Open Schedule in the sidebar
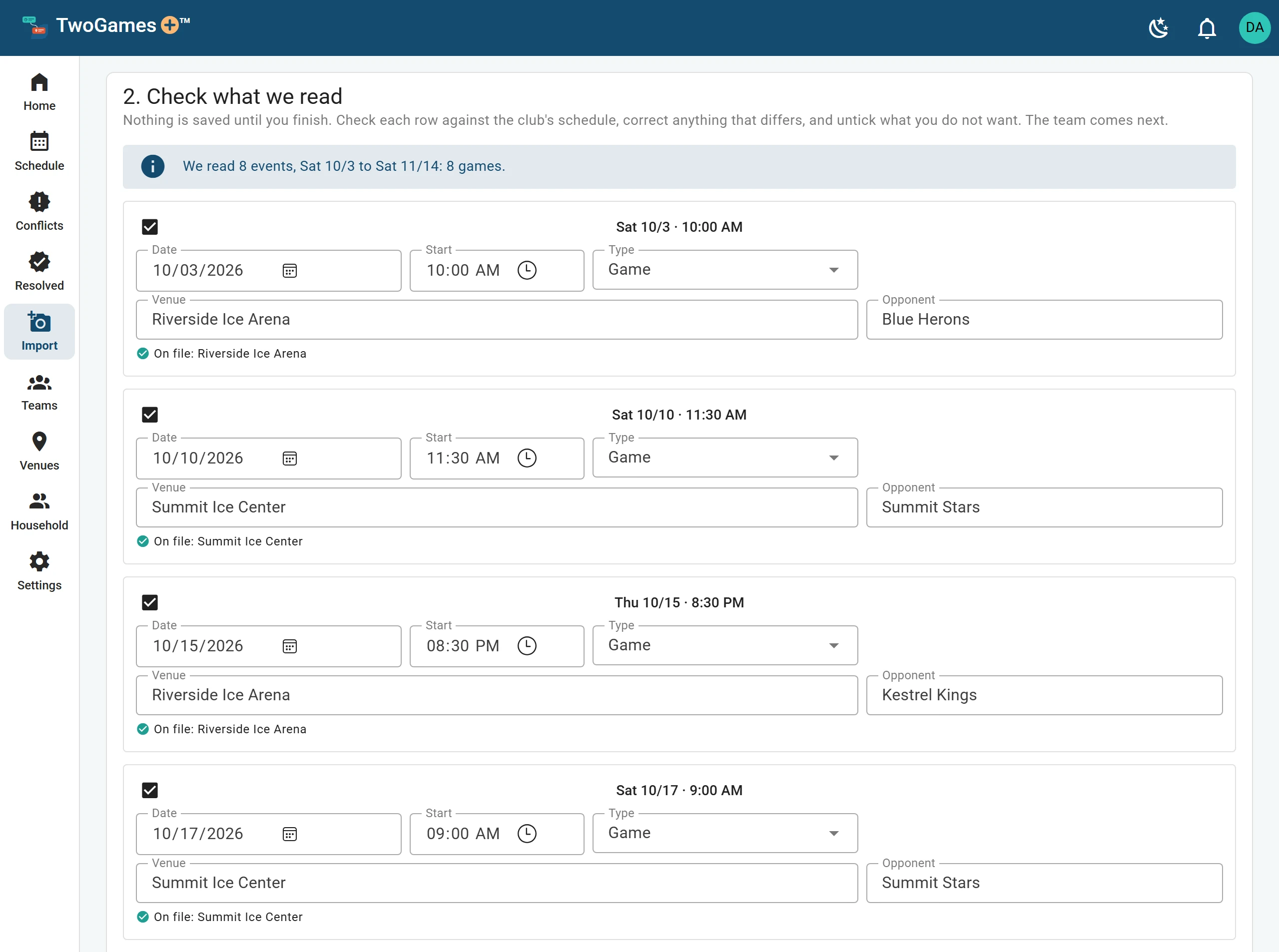Image resolution: width=1279 pixels, height=952 pixels. point(39,152)
